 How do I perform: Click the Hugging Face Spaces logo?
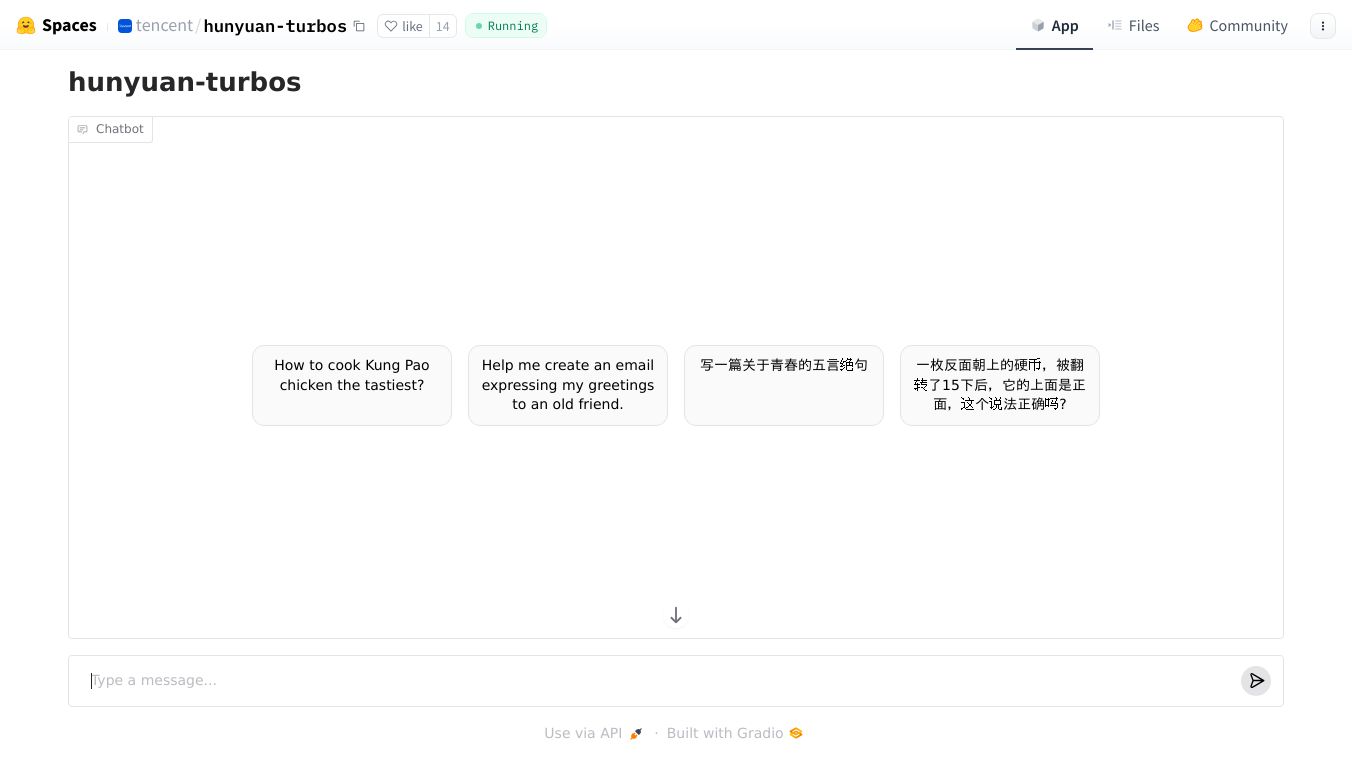click(x=56, y=26)
